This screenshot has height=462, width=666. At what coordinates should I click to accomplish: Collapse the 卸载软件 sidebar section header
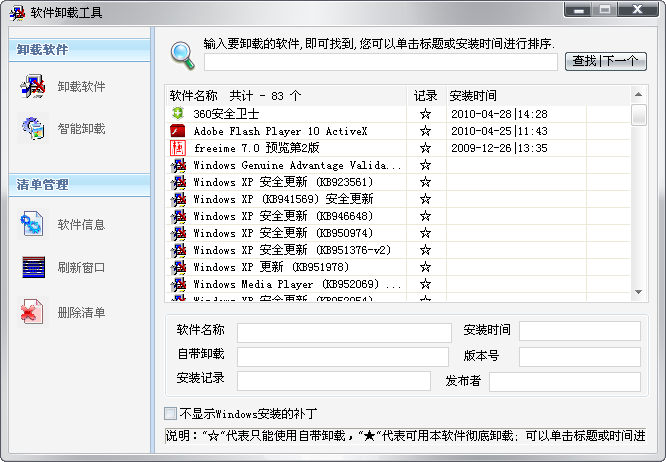coord(78,49)
